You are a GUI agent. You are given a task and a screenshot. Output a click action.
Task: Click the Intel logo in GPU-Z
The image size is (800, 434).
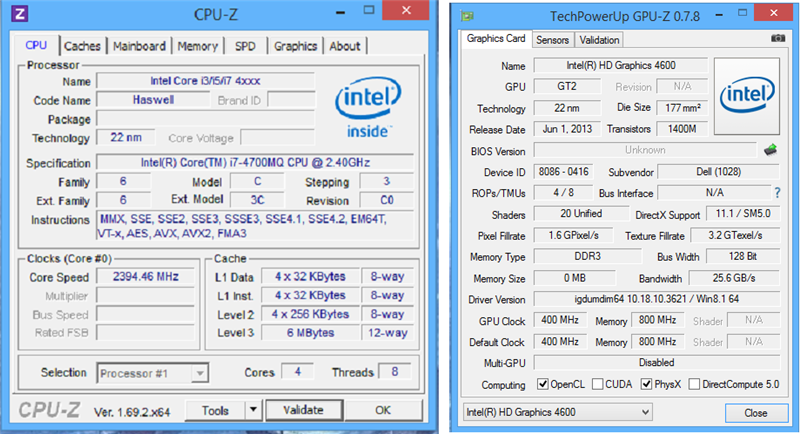[x=747, y=96]
